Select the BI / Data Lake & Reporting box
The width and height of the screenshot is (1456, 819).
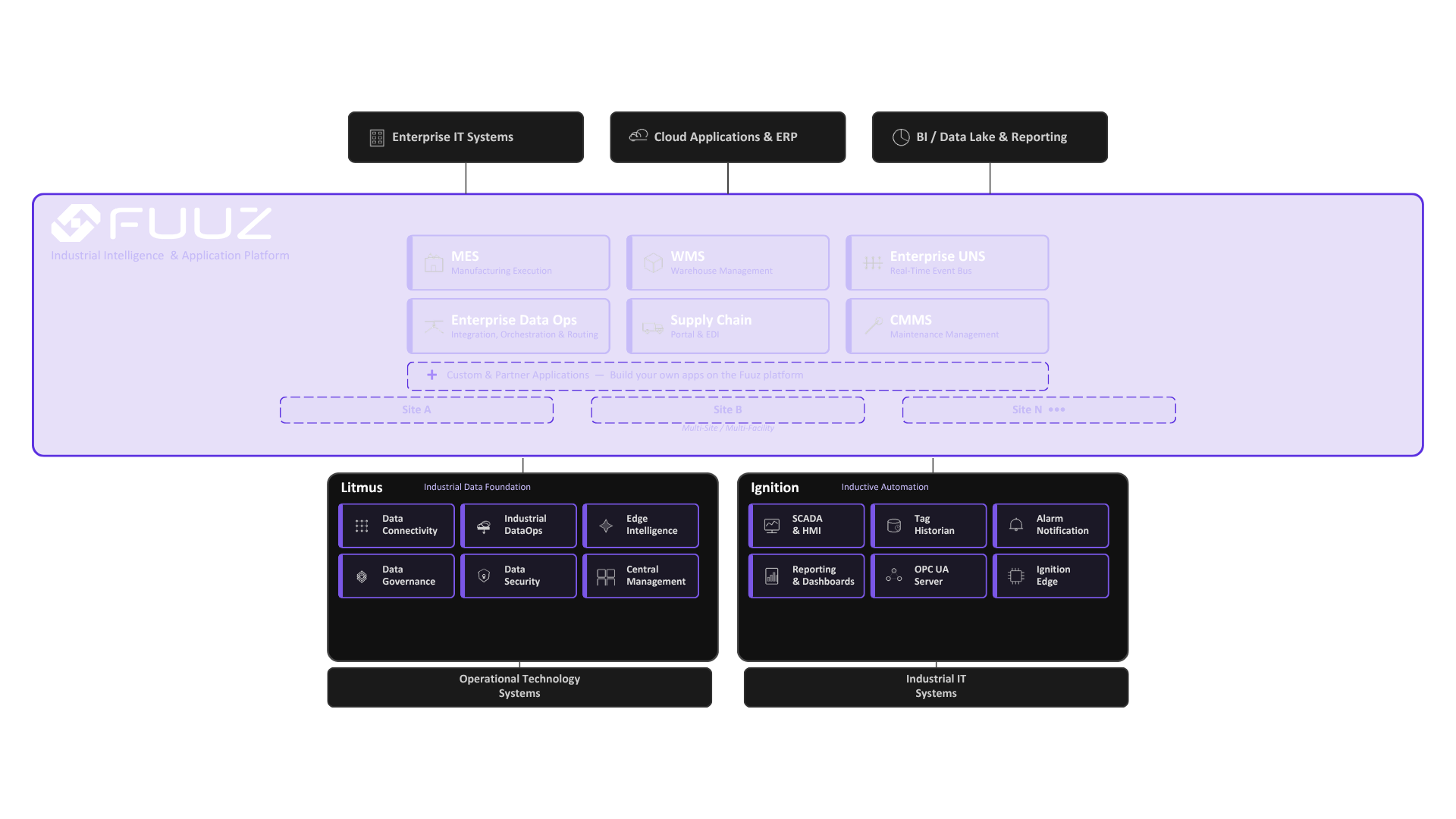990,137
